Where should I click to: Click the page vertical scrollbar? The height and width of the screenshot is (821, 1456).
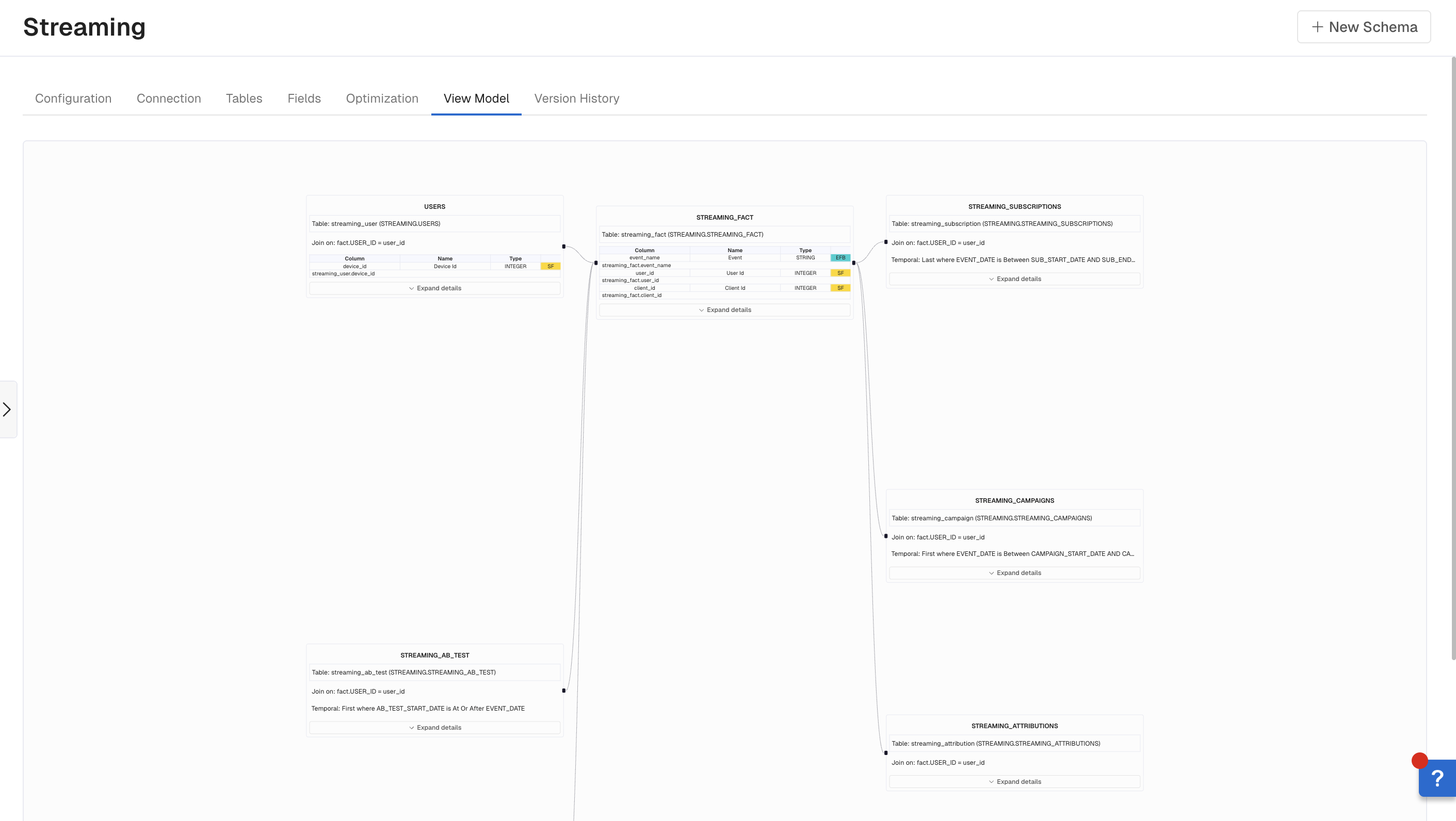tap(1452, 356)
